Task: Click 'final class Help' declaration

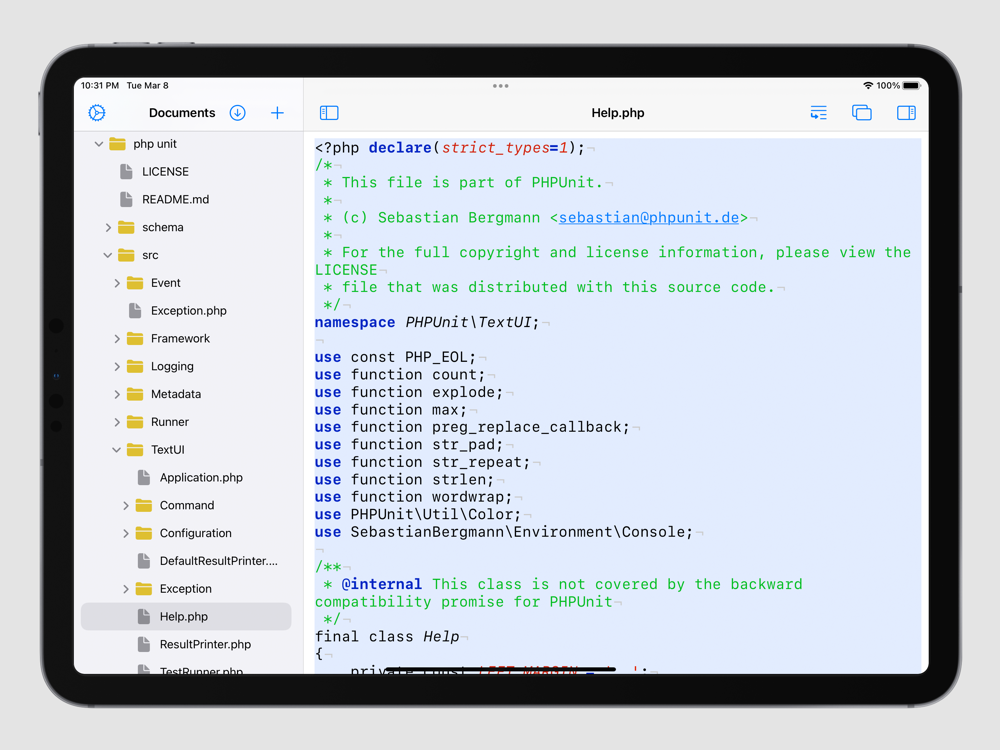Action: point(387,636)
